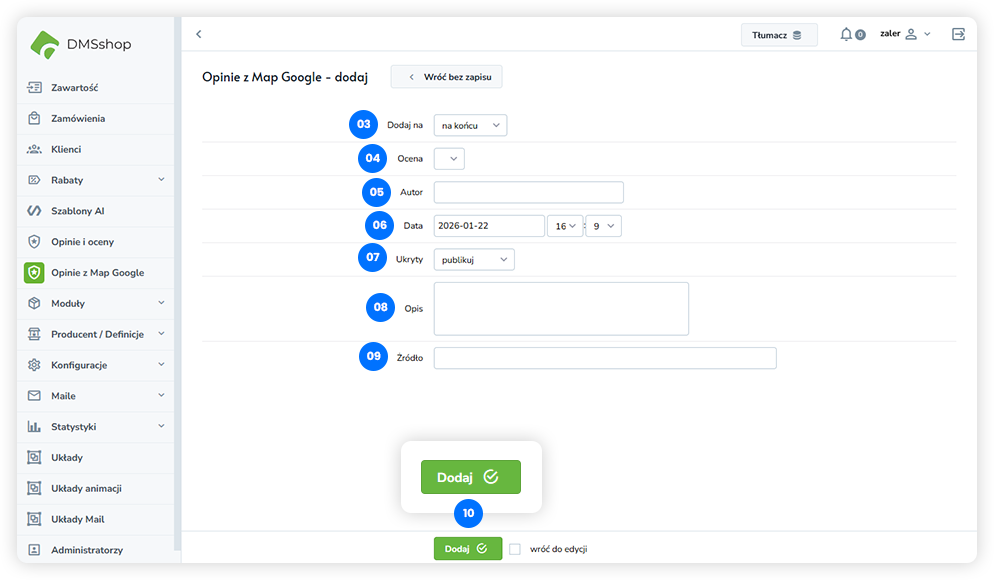Image resolution: width=994 pixels, height=580 pixels.
Task: Click the logout icon in top right
Action: click(x=958, y=34)
